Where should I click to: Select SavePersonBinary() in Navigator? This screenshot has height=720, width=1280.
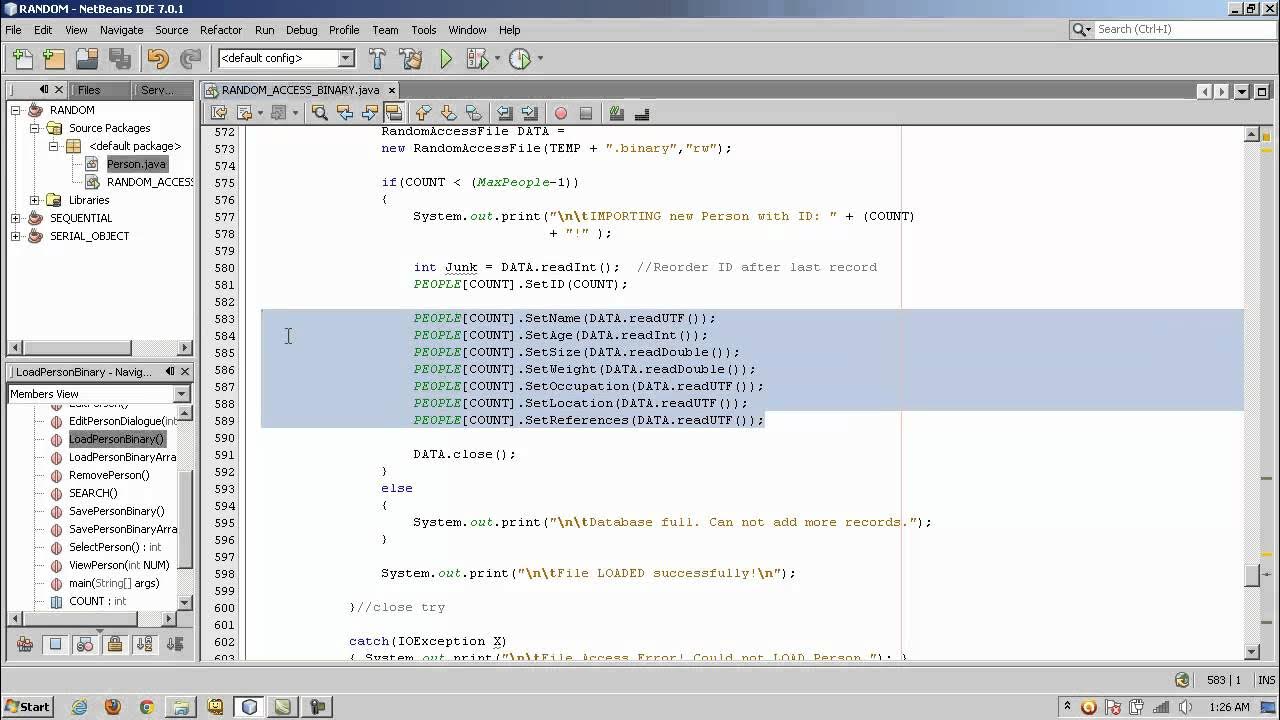click(x=116, y=511)
